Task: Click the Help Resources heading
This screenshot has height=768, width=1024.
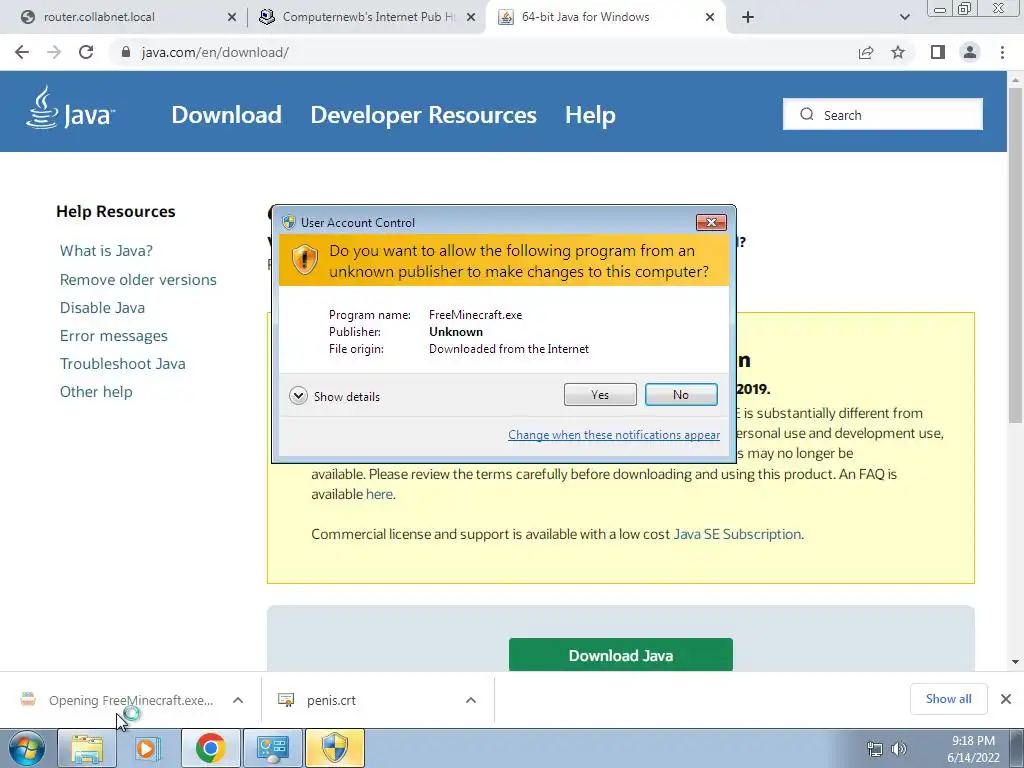Action: [x=116, y=212]
